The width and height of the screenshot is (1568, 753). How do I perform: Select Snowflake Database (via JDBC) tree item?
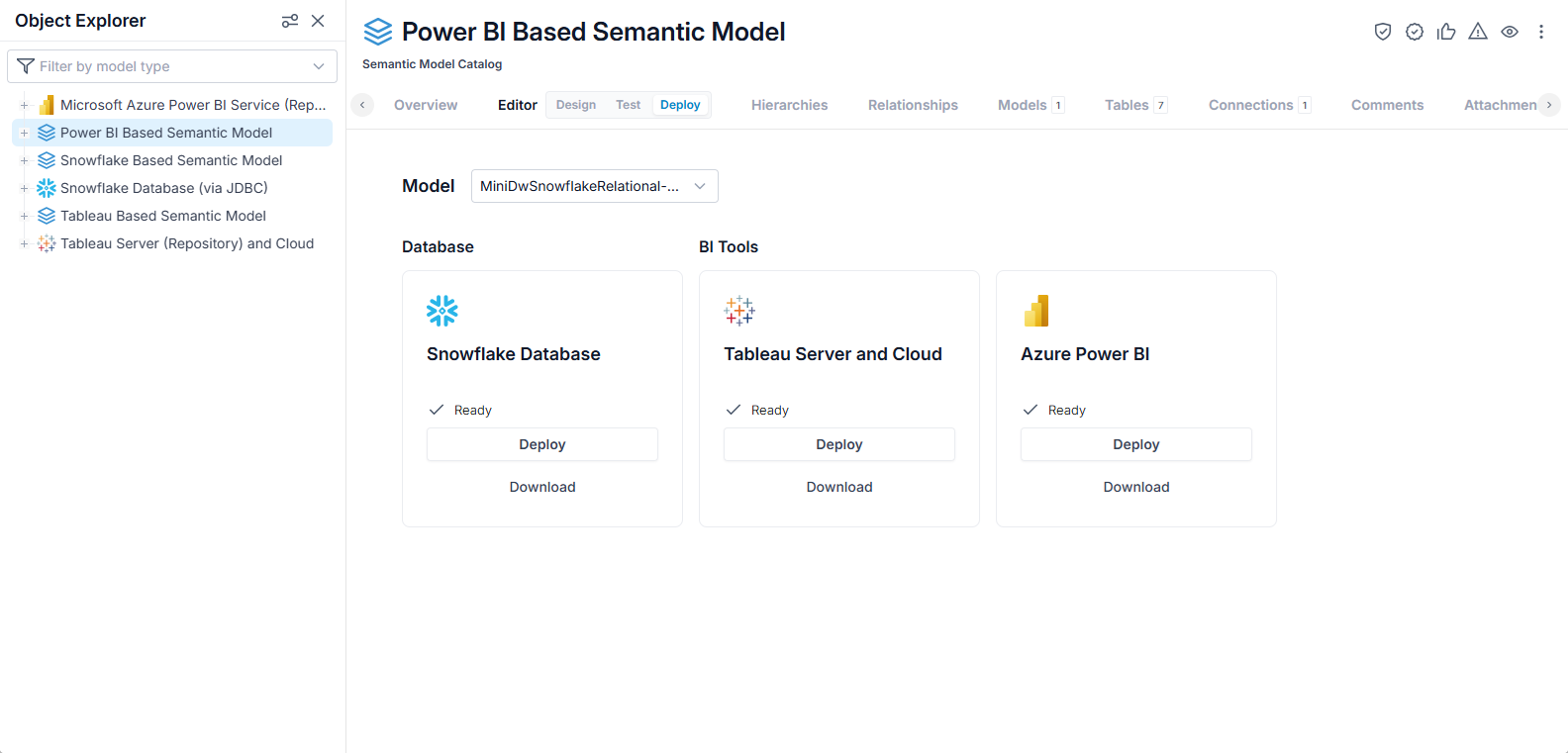pyautogui.click(x=164, y=188)
